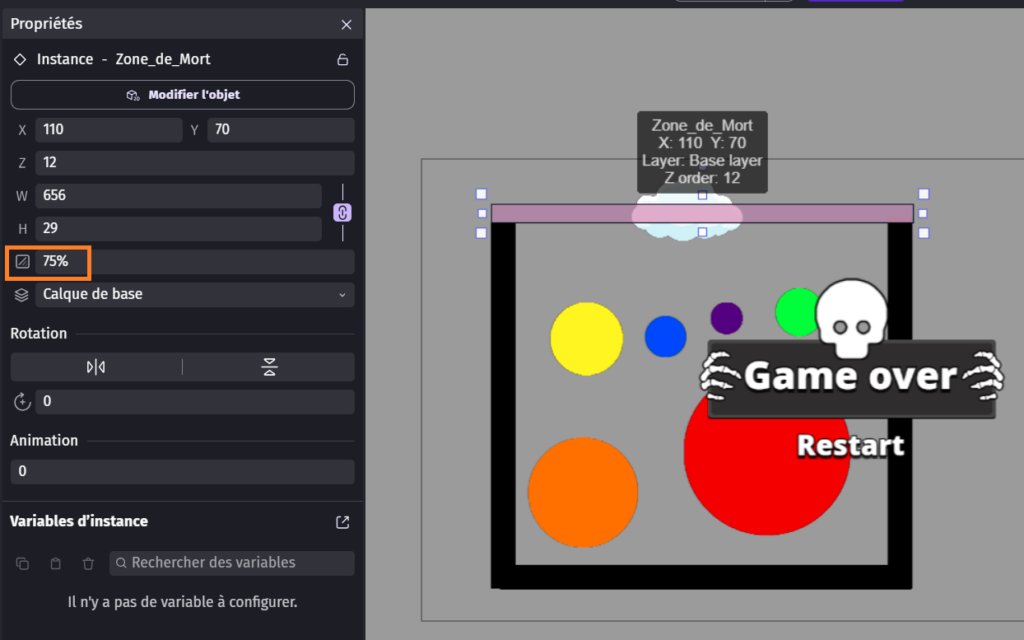This screenshot has width=1024, height=640.
Task: Select the yellow circle on the canvas
Action: 586,338
